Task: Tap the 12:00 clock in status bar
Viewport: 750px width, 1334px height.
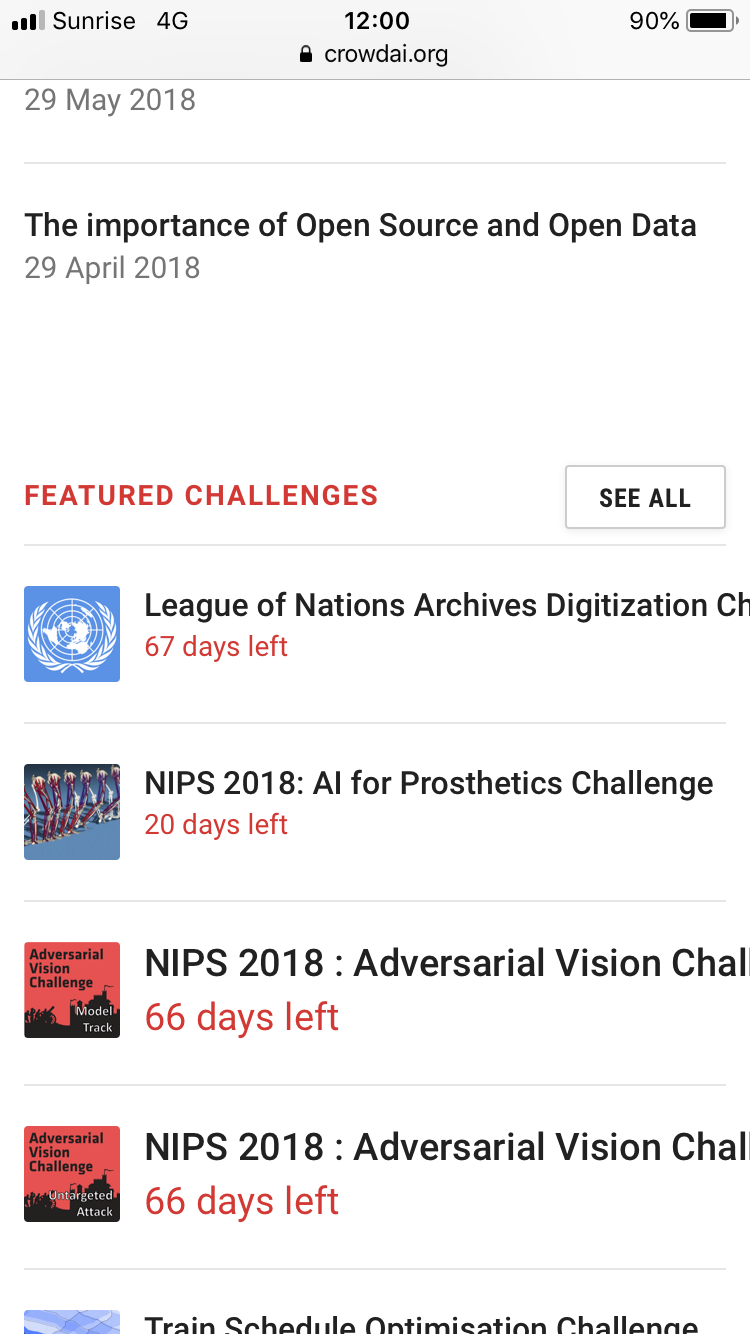Action: pos(376,20)
